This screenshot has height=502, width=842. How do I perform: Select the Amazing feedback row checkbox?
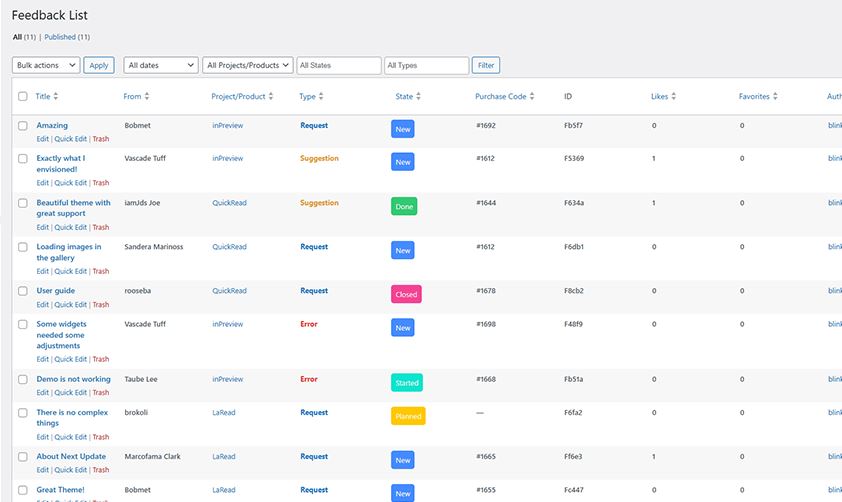point(23,126)
